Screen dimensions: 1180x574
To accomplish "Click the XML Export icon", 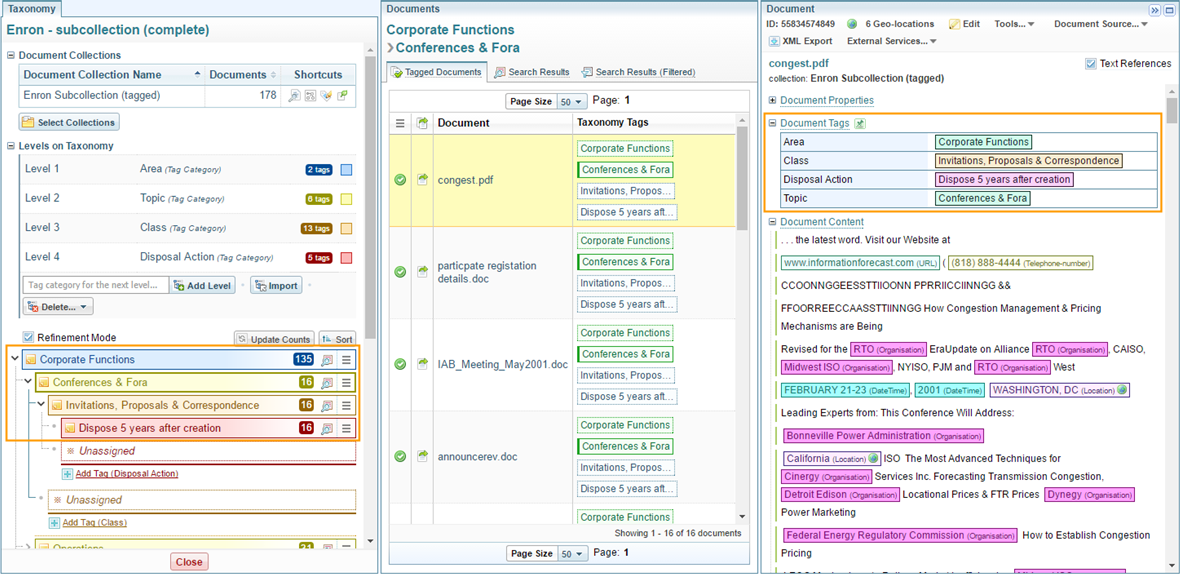I will pos(775,41).
